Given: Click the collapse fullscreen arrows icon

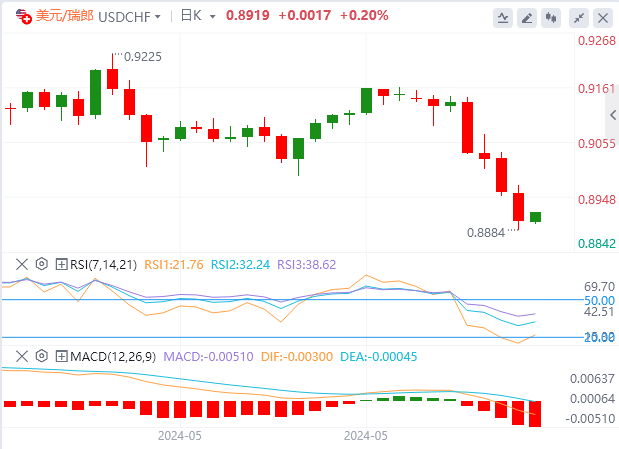Looking at the screenshot, I should tap(578, 17).
